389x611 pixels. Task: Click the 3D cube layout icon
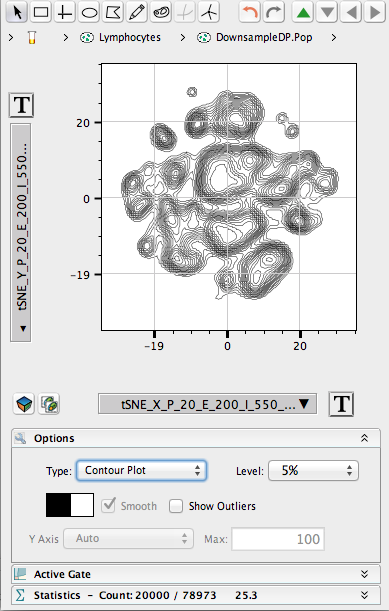click(25, 404)
